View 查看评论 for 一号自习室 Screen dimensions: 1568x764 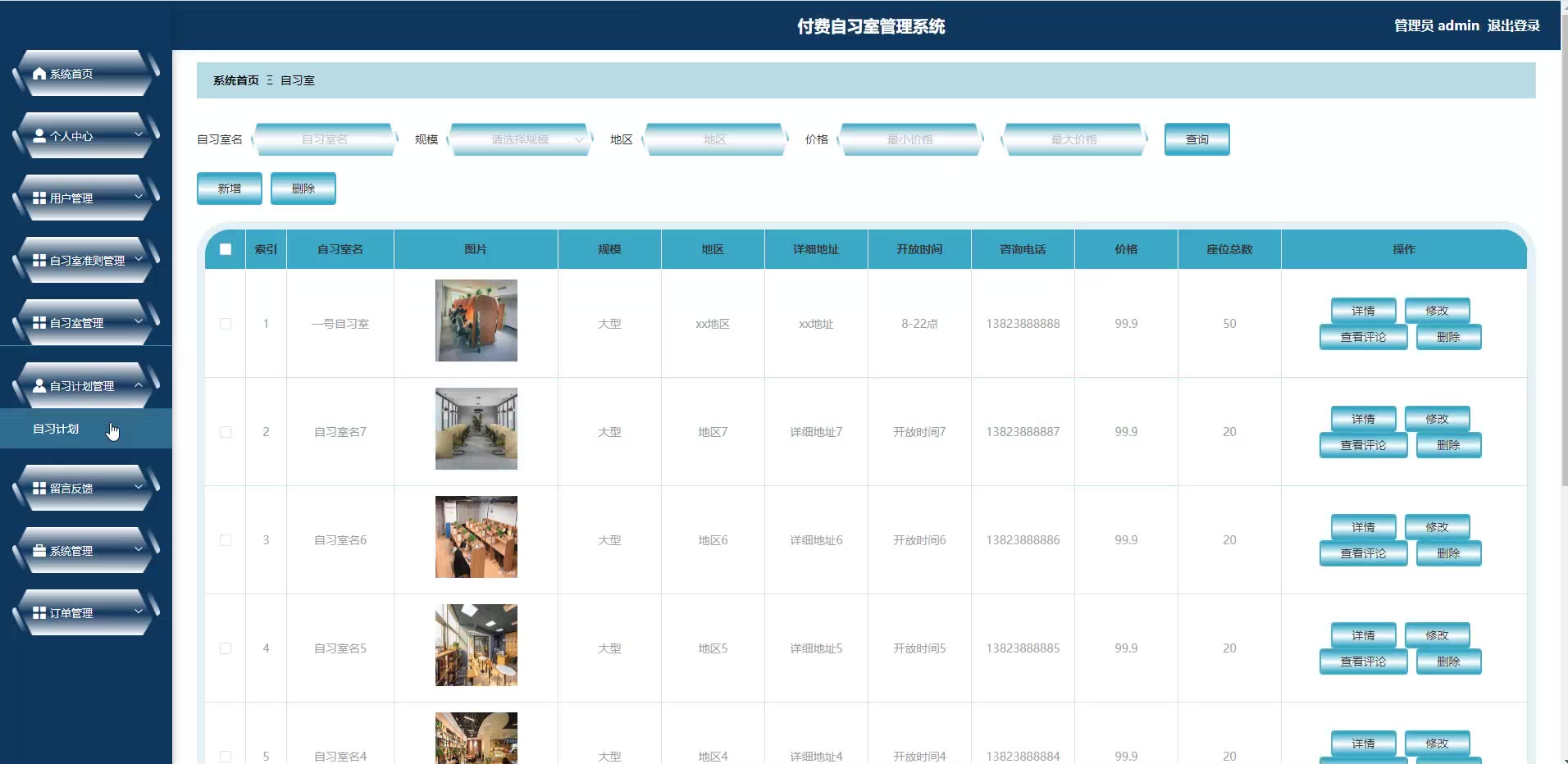point(1364,337)
